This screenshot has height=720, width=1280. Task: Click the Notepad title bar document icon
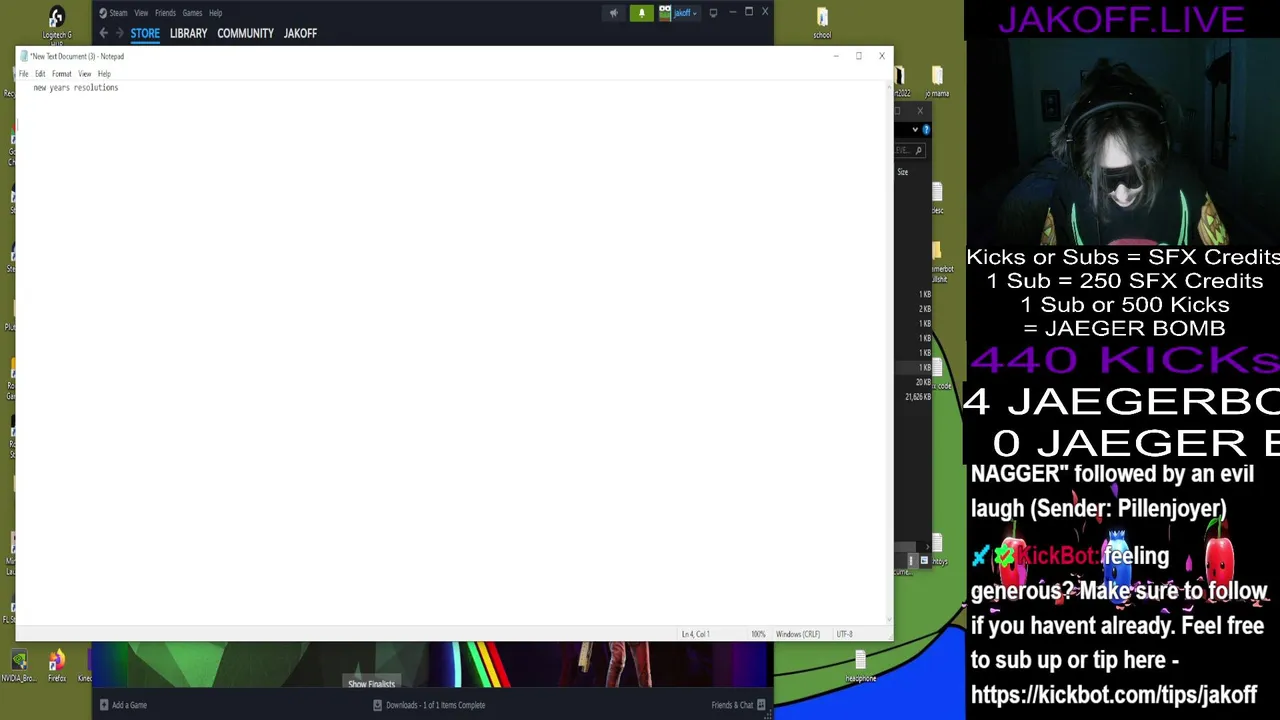pyautogui.click(x=24, y=56)
